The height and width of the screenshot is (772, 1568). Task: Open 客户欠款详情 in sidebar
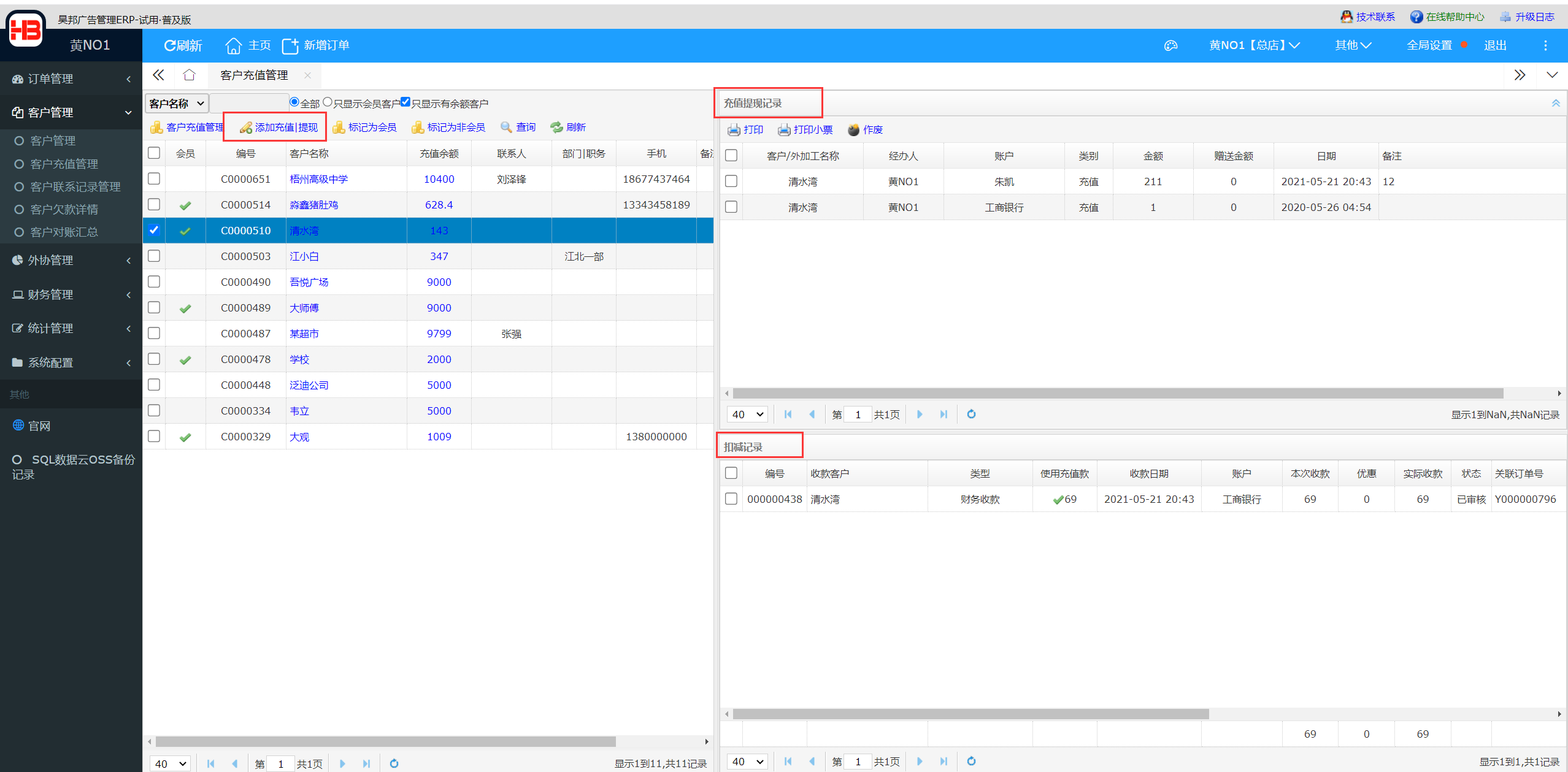coord(64,209)
